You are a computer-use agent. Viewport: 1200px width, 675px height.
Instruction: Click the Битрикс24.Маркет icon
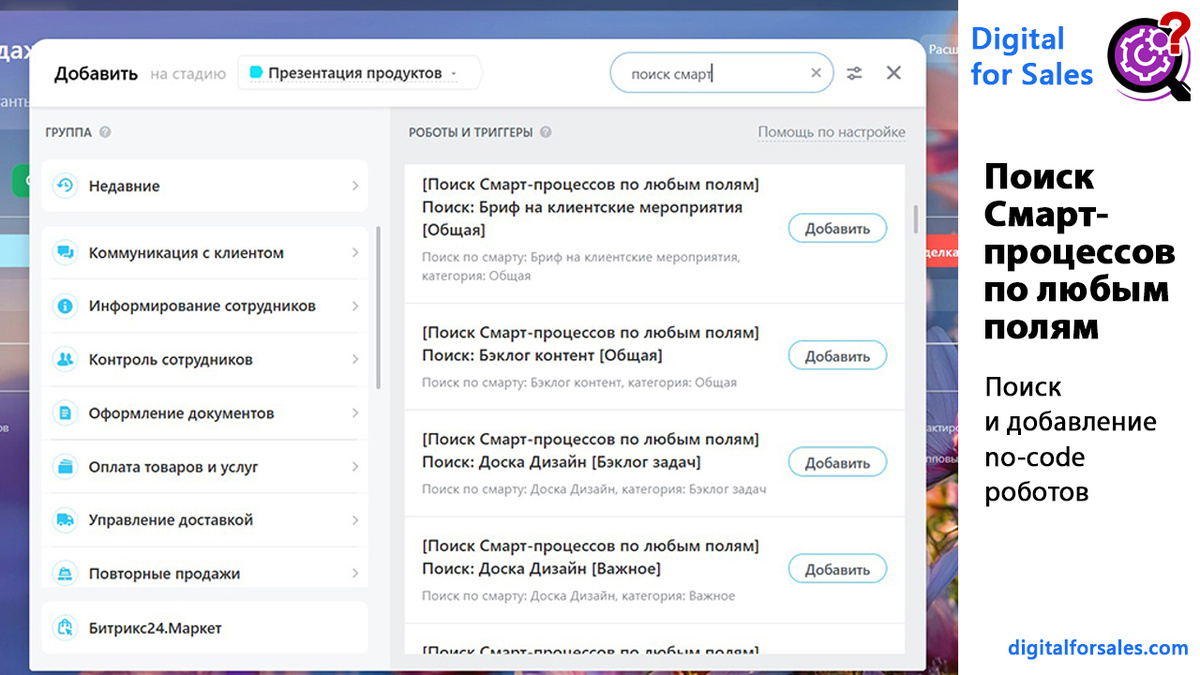pyautogui.click(x=65, y=628)
